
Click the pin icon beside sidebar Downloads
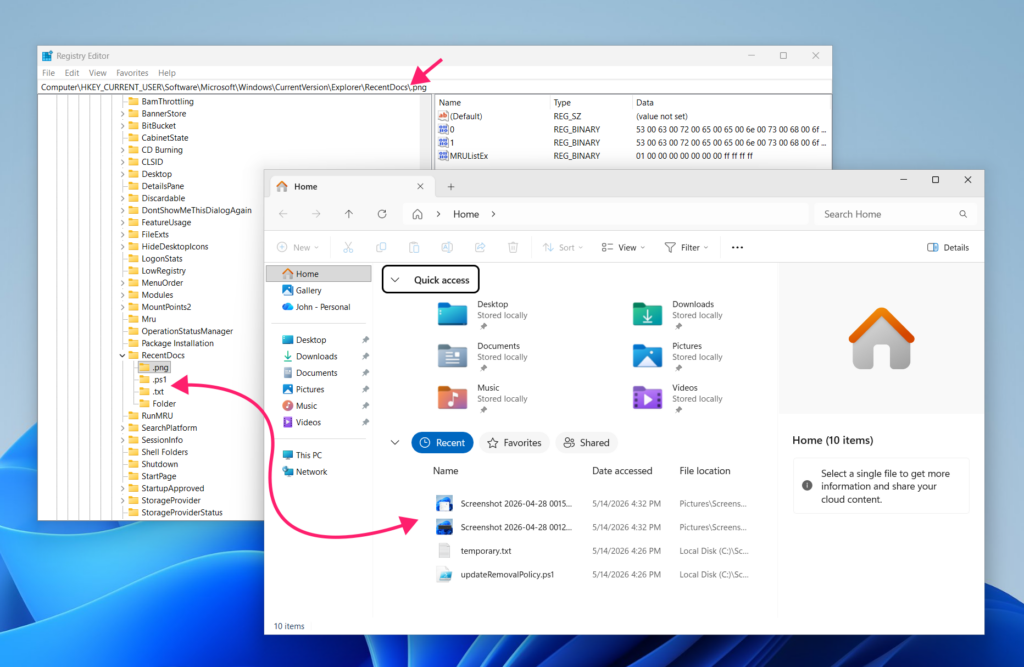[366, 357]
